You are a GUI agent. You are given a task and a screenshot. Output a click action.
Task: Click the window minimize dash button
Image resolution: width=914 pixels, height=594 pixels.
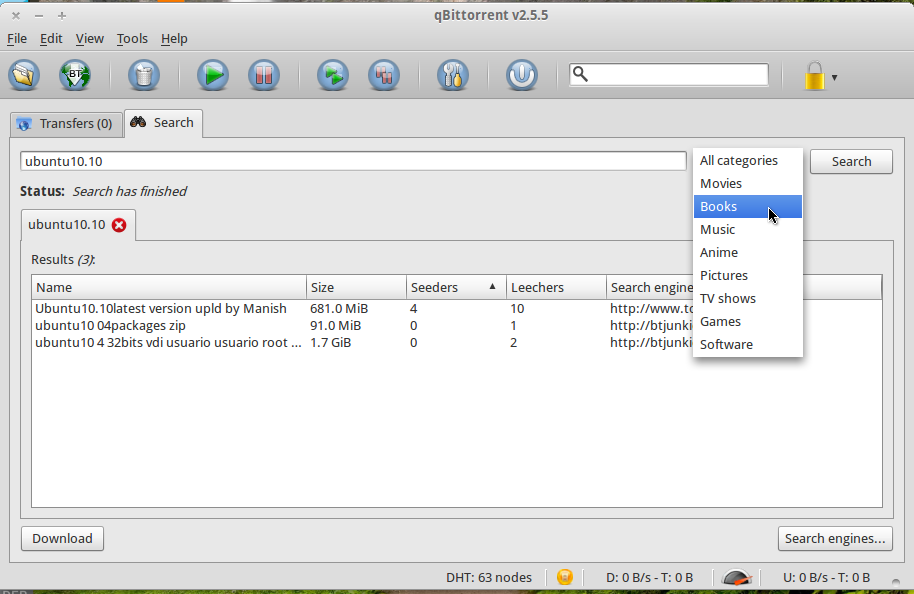tap(39, 16)
